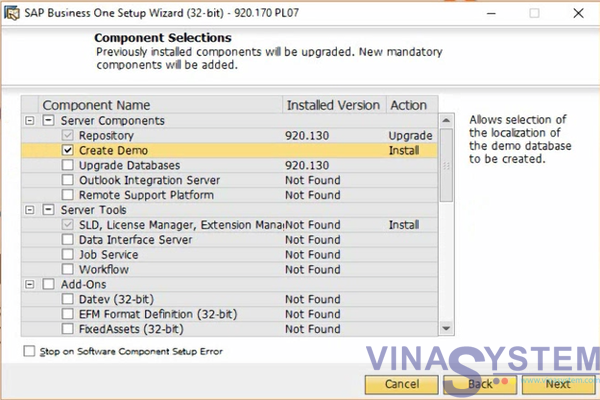Screen dimensions: 600x400
Task: Click the Cancel button
Action: click(401, 384)
